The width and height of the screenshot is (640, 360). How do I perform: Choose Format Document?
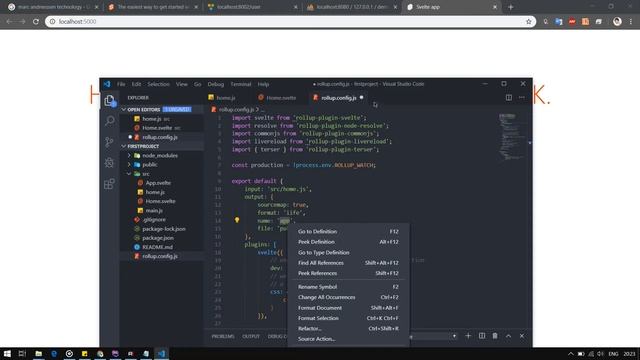pyautogui.click(x=348, y=308)
